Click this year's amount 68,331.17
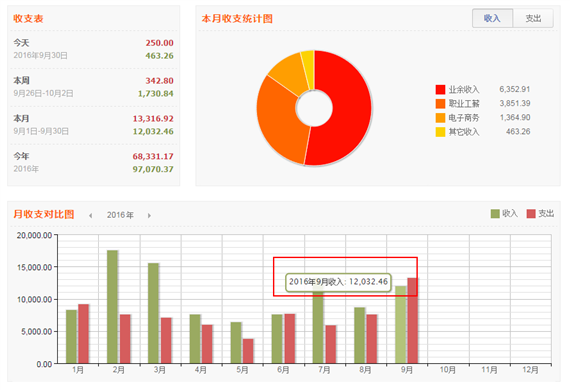The height and width of the screenshot is (390, 570). 153,156
